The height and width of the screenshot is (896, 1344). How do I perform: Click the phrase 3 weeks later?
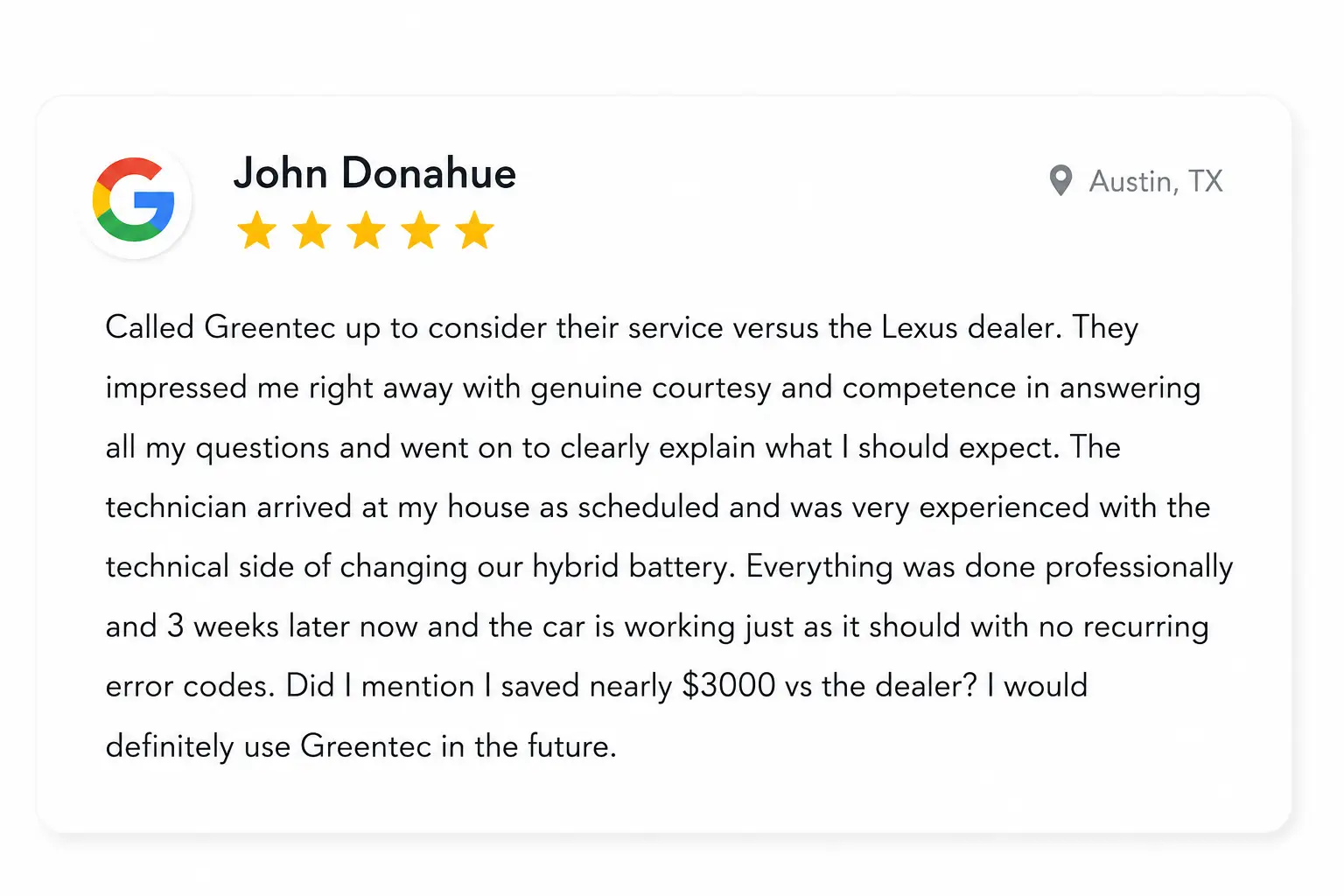pos(258,626)
